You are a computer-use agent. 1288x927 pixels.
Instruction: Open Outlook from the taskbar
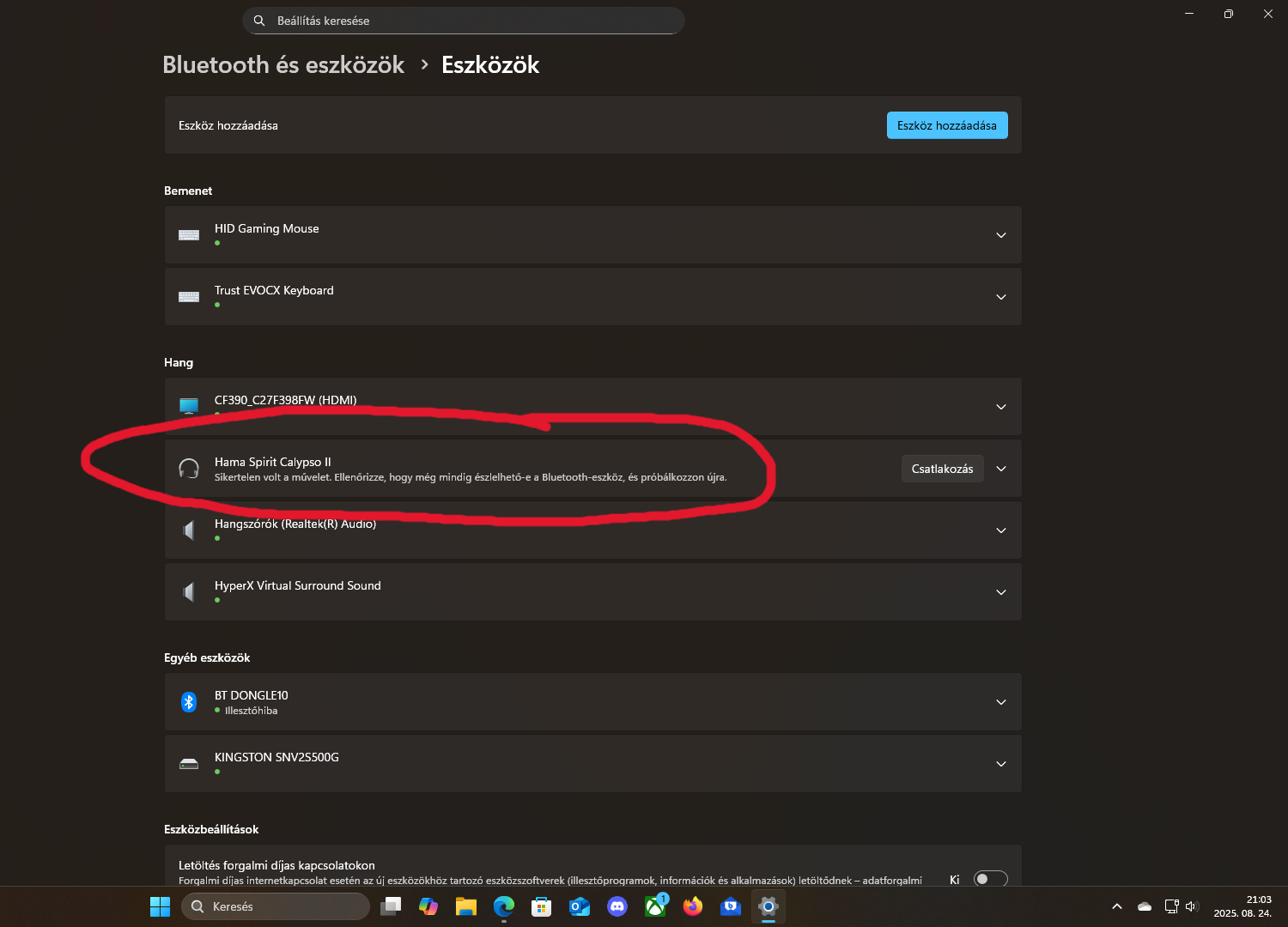pos(580,906)
